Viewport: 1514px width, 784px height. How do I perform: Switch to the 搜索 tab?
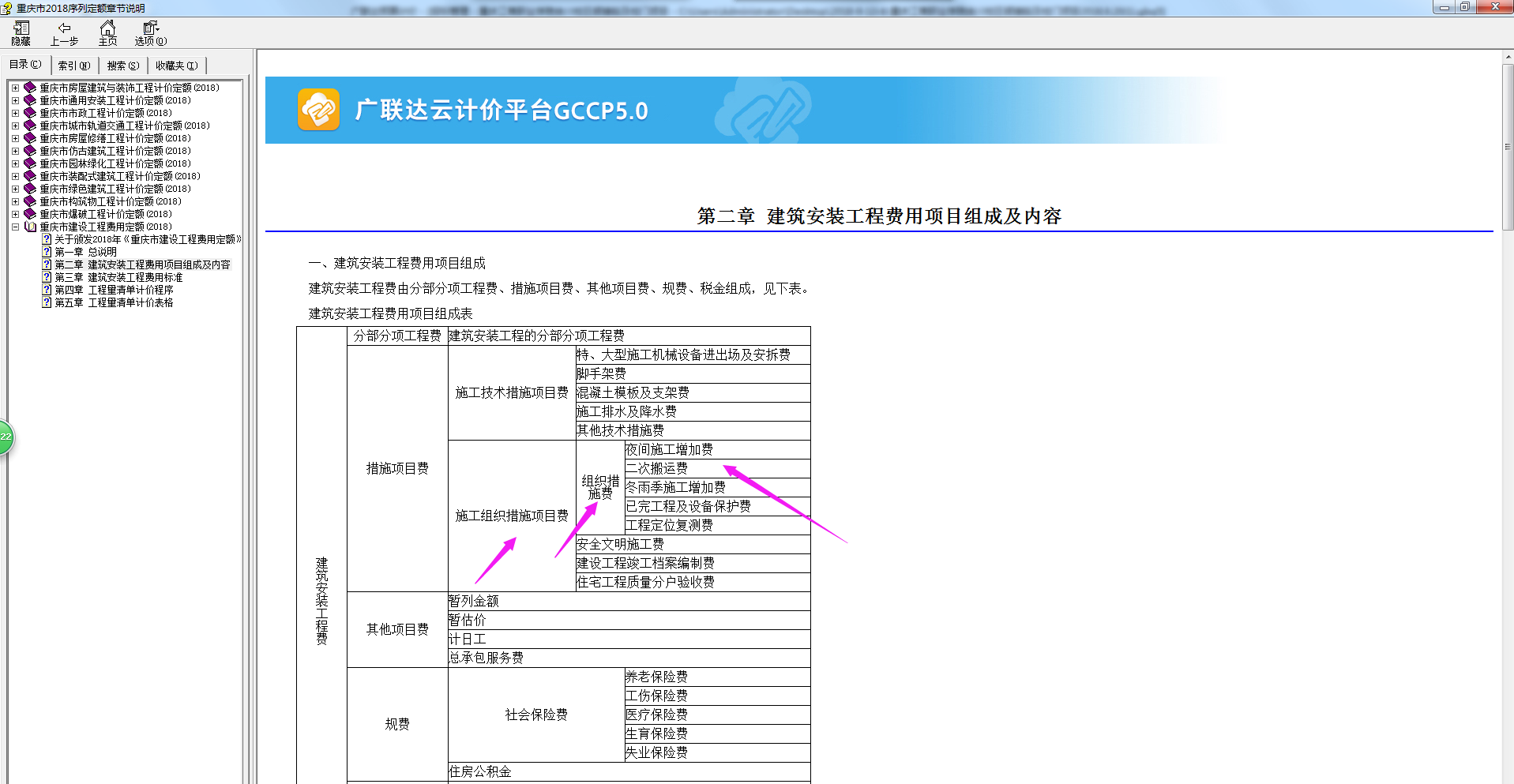[x=123, y=66]
